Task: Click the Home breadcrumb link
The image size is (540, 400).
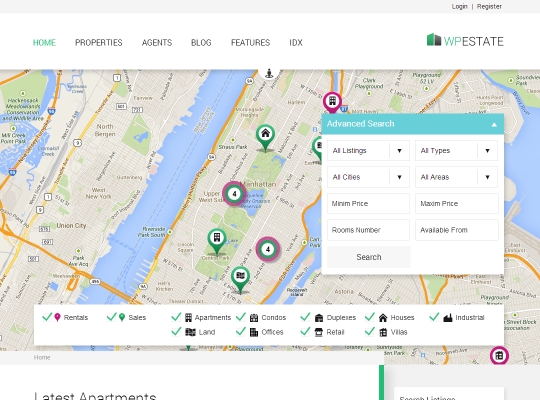Action: tap(42, 357)
